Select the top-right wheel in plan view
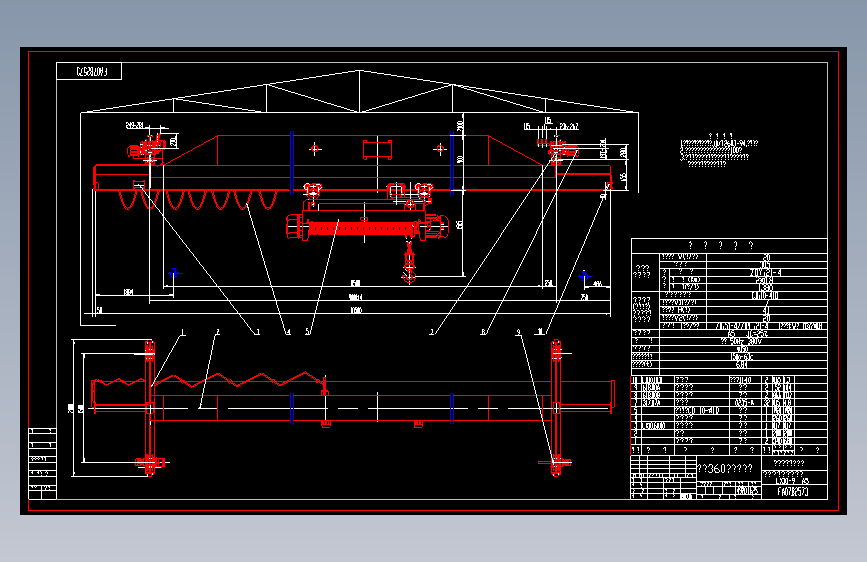 [x=556, y=350]
